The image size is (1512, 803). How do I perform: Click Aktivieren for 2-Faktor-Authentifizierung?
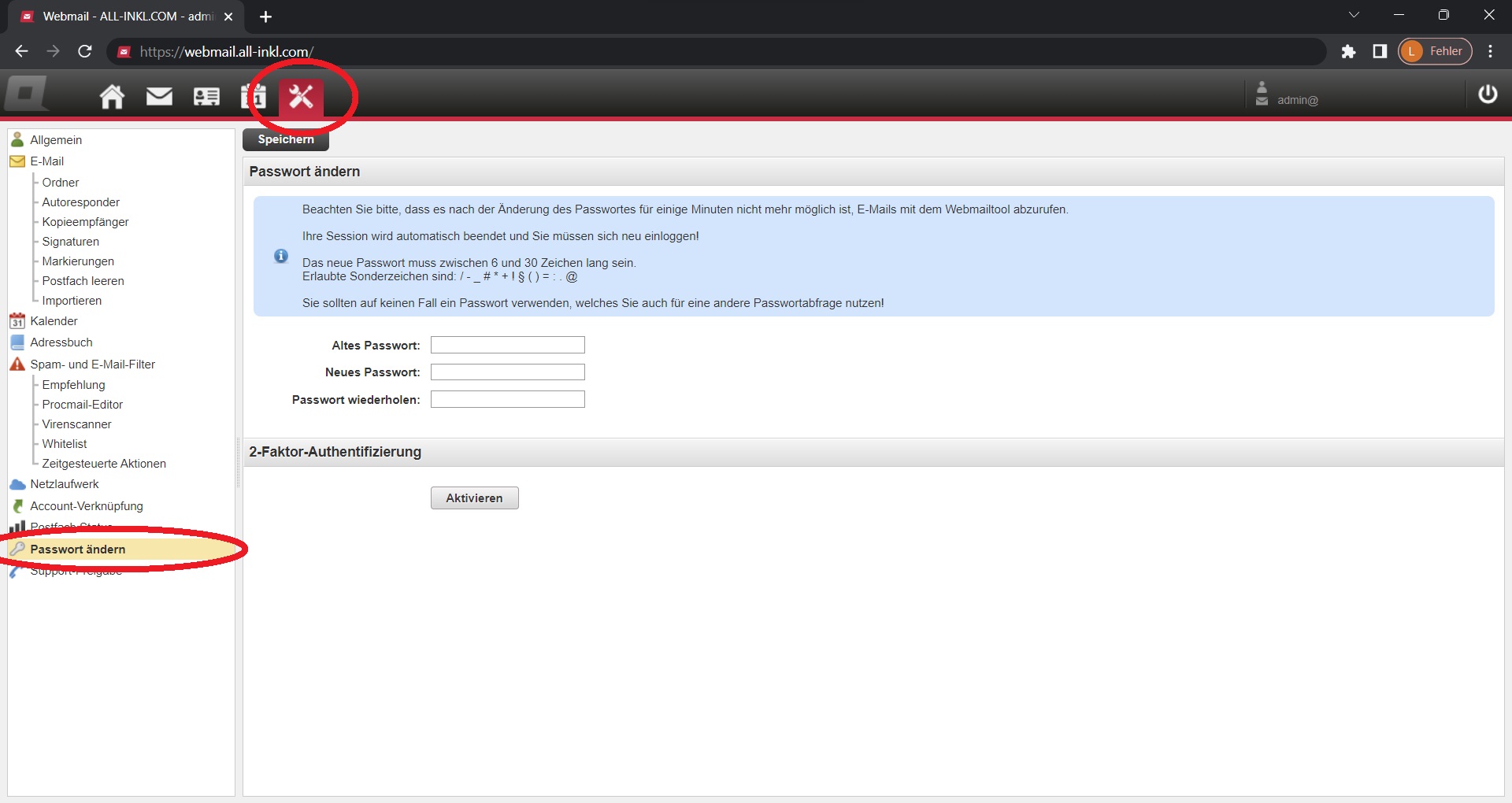[474, 498]
